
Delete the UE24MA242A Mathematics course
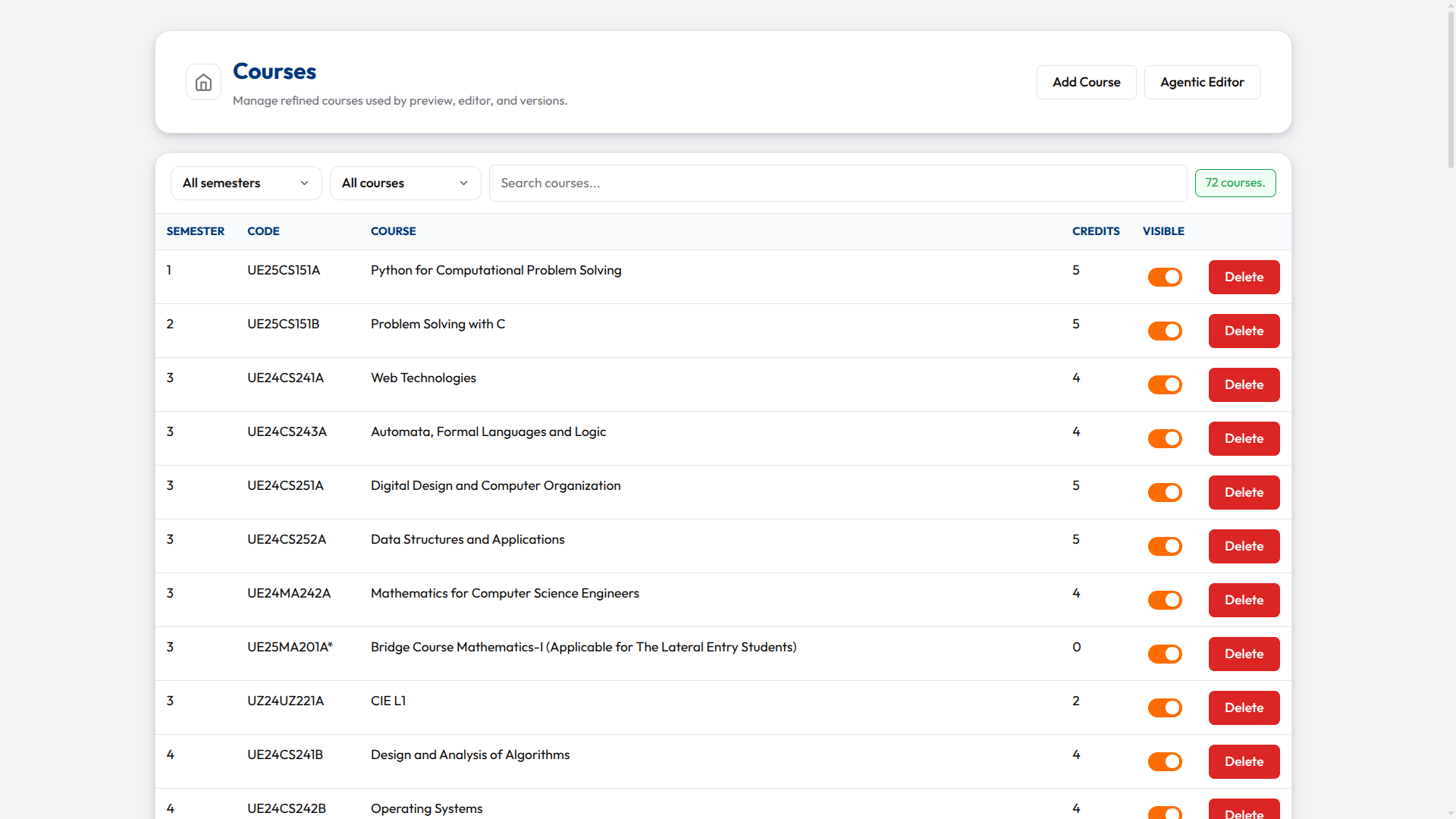click(1244, 600)
